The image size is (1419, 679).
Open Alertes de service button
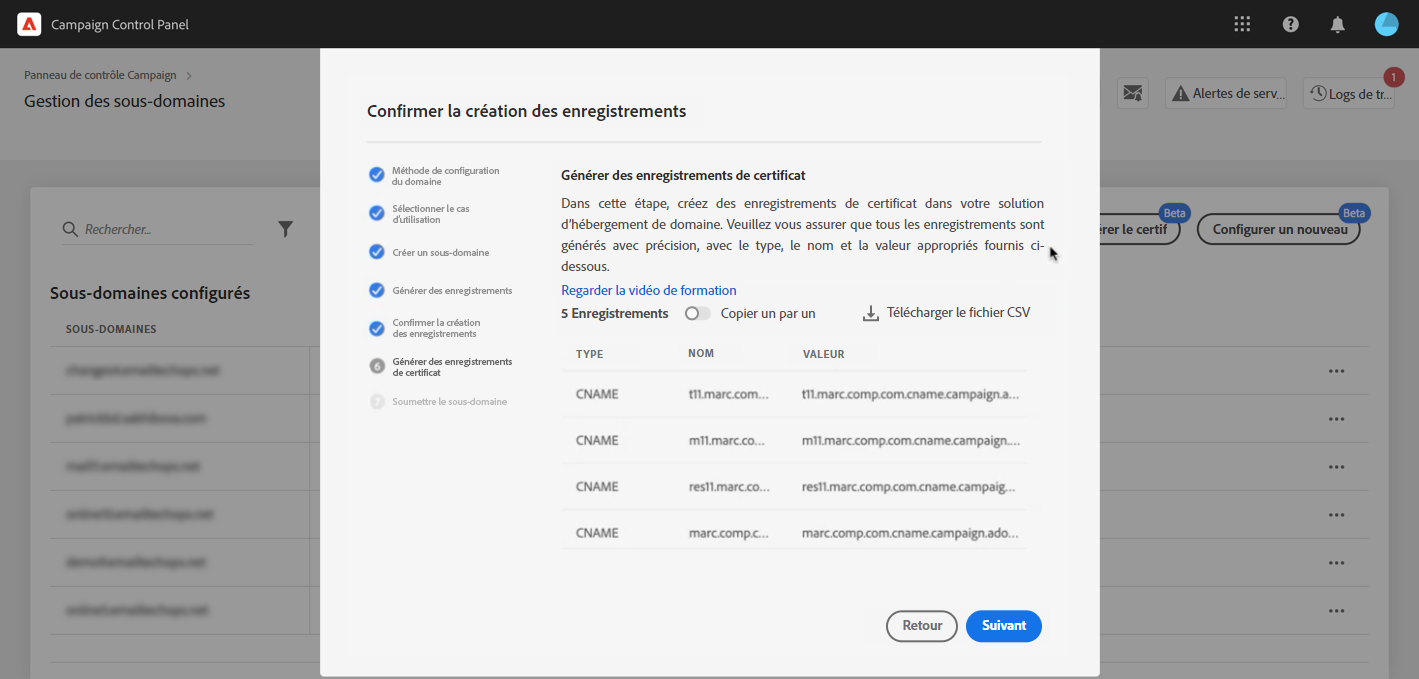(x=1226, y=93)
